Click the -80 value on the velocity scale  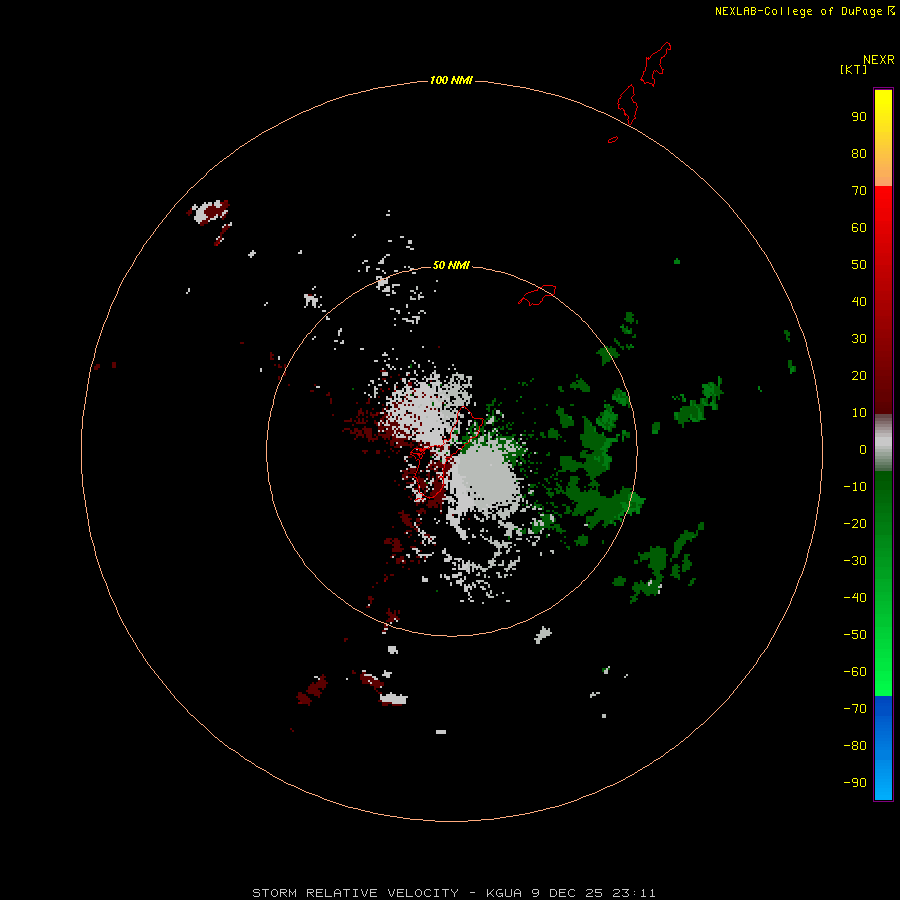[855, 746]
